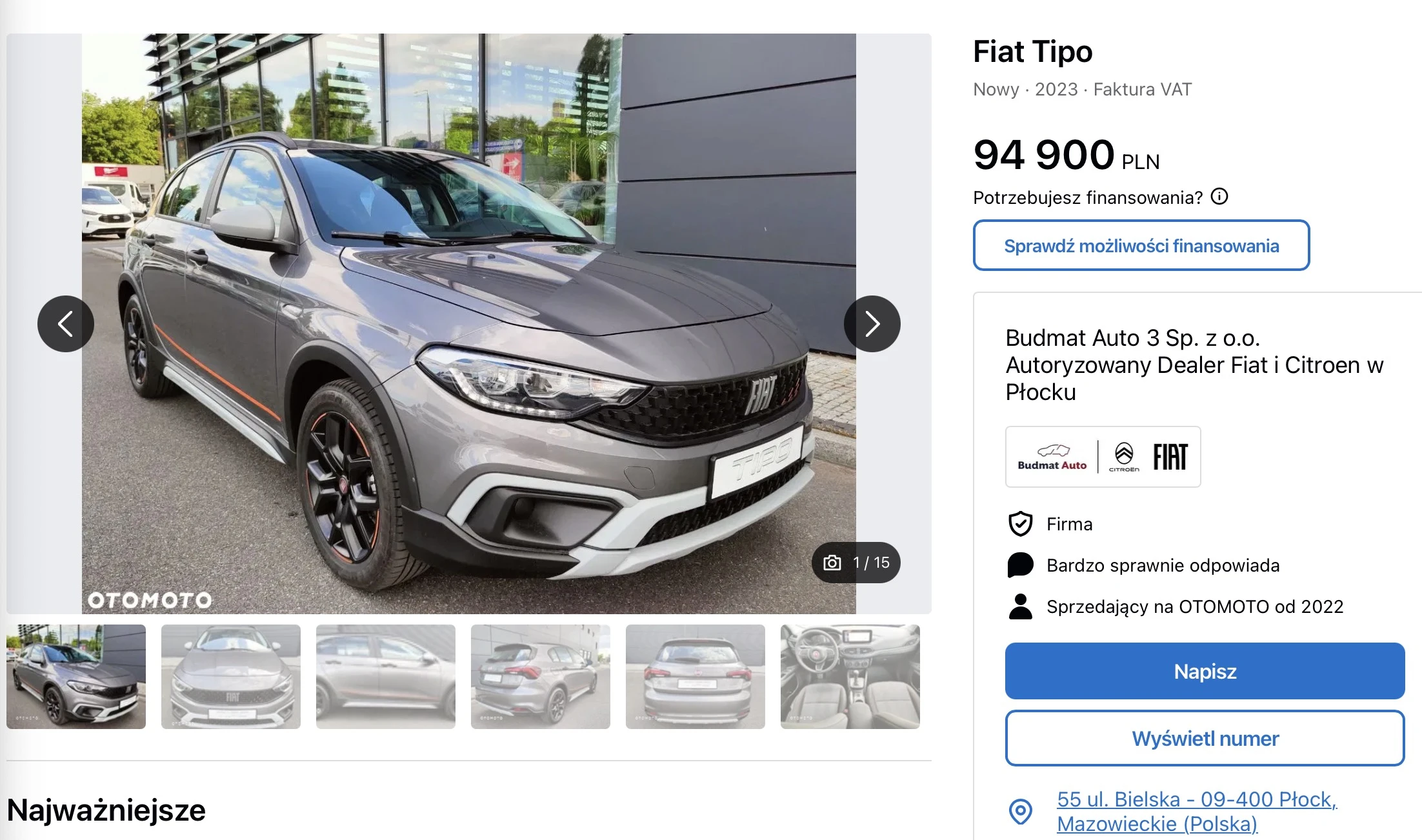The width and height of the screenshot is (1422, 840).
Task: Open the Budmat Auto Citroen Fiat dealer logo
Action: coord(1103,457)
